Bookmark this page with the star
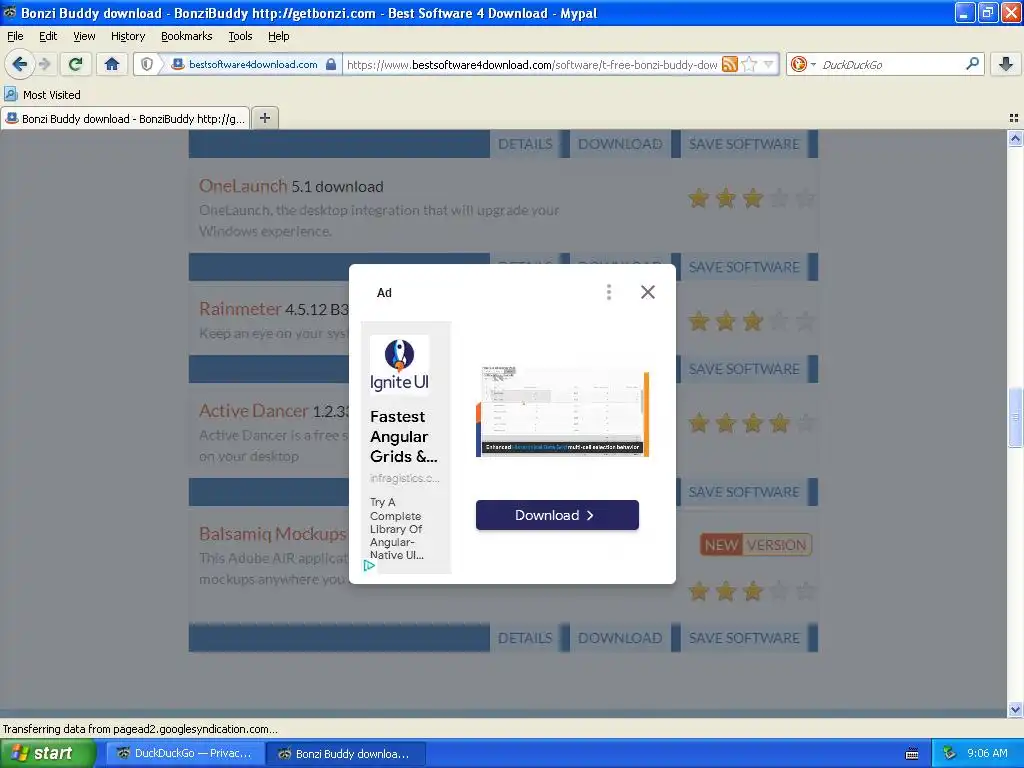The height and width of the screenshot is (768, 1024). tap(749, 64)
